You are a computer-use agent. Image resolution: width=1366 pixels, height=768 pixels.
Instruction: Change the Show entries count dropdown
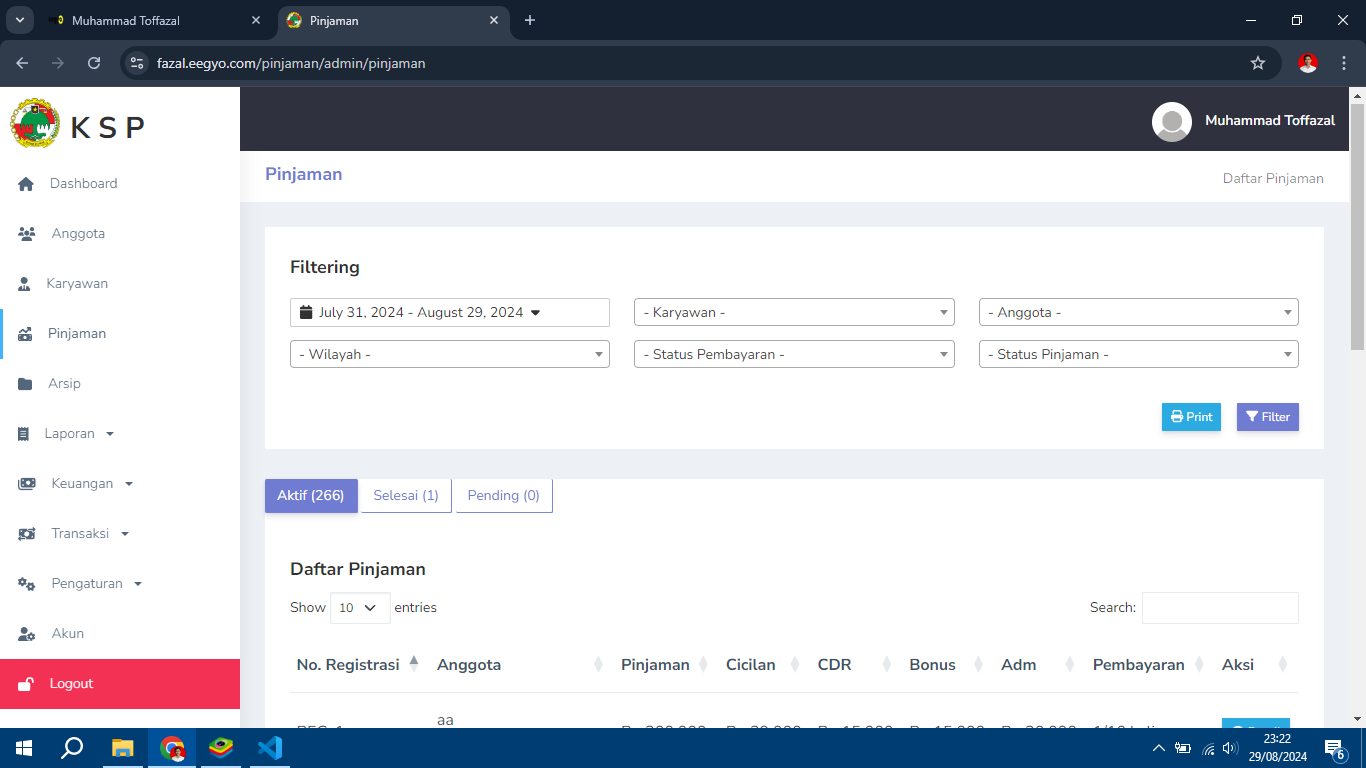click(x=359, y=608)
